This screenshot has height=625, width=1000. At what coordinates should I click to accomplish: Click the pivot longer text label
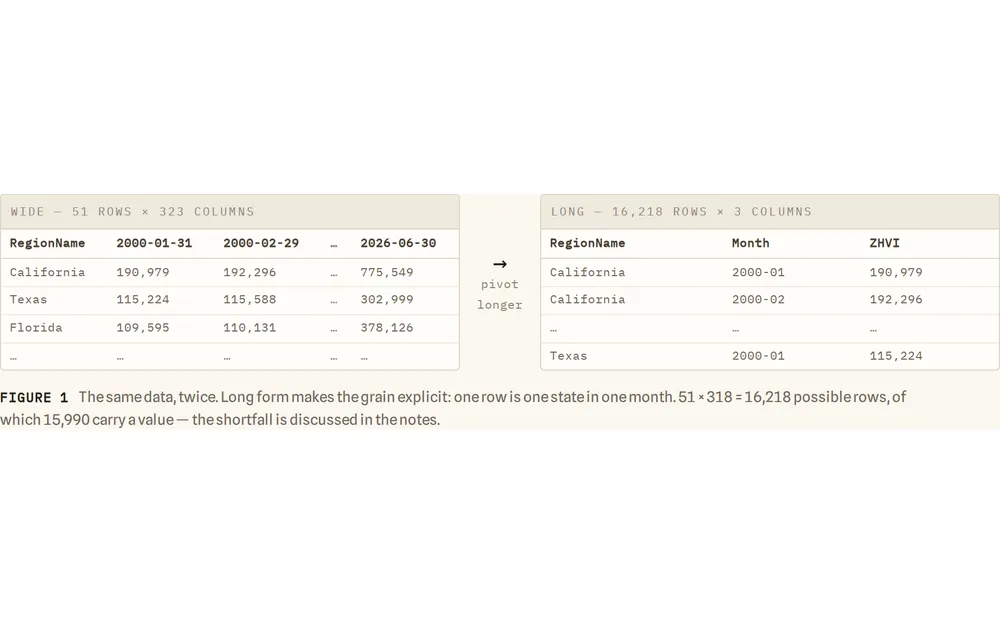pos(499,295)
